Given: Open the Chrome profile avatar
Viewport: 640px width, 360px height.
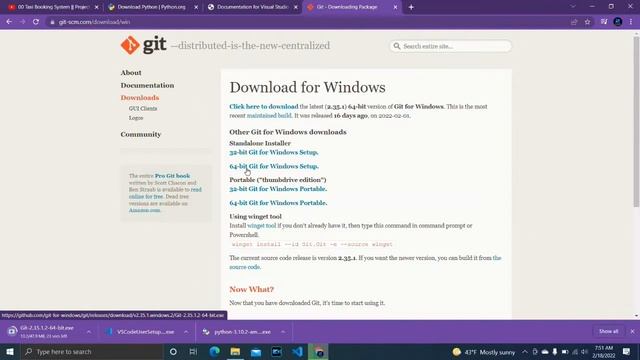Looking at the screenshot, I should tap(618, 22).
